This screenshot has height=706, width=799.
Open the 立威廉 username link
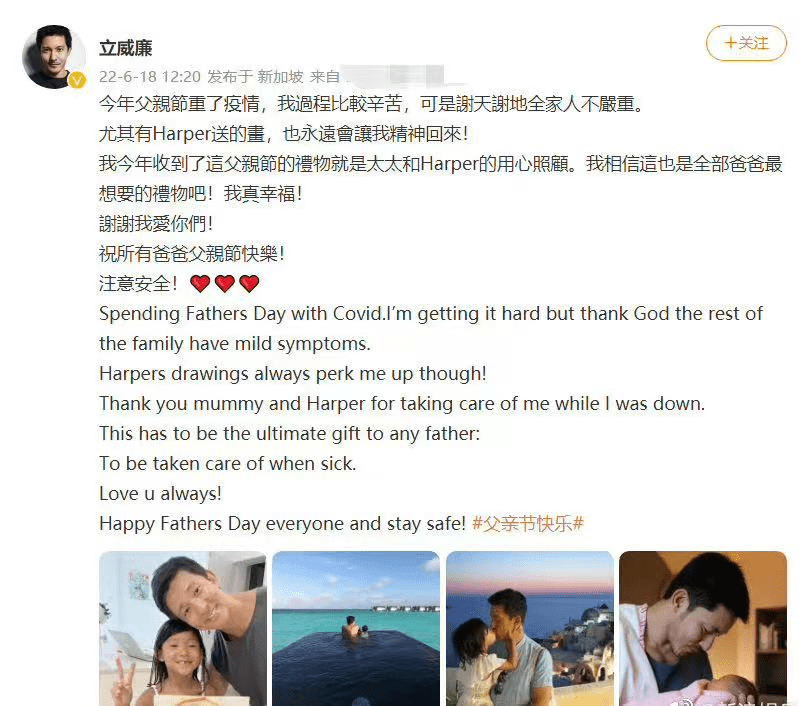pyautogui.click(x=125, y=48)
